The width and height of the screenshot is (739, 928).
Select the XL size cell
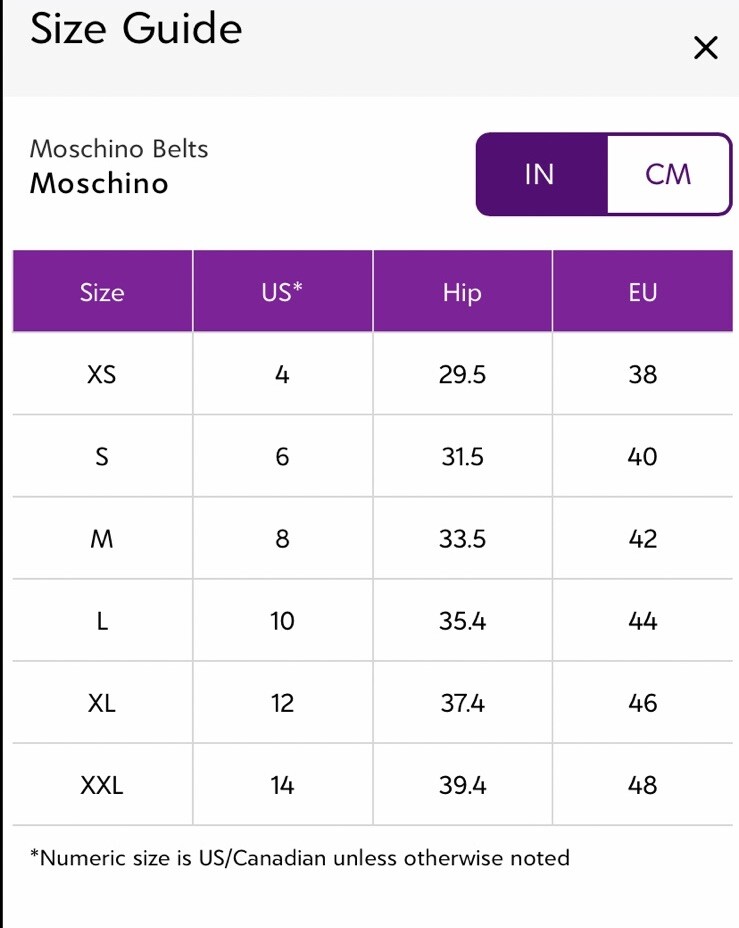tap(102, 703)
